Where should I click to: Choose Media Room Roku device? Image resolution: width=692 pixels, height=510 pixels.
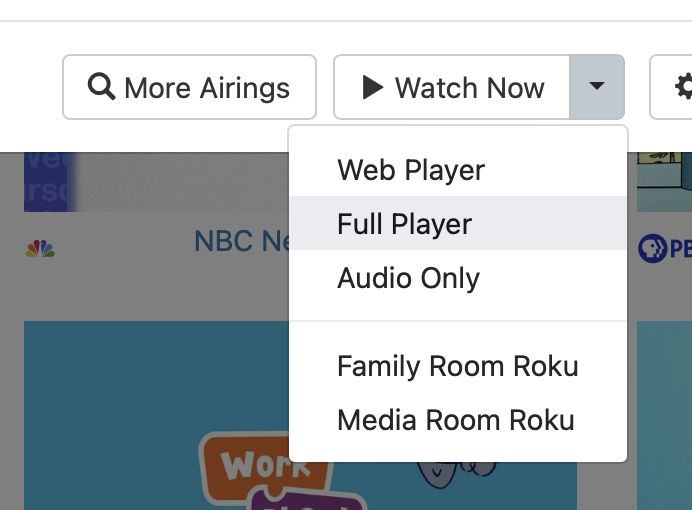455,420
